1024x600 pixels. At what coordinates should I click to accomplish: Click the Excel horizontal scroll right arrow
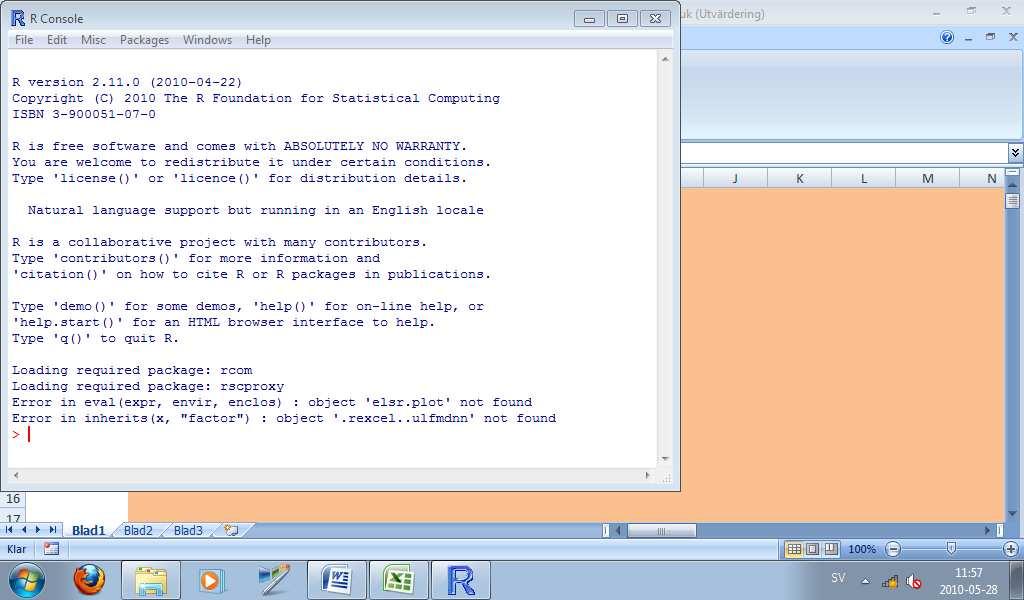pos(987,531)
